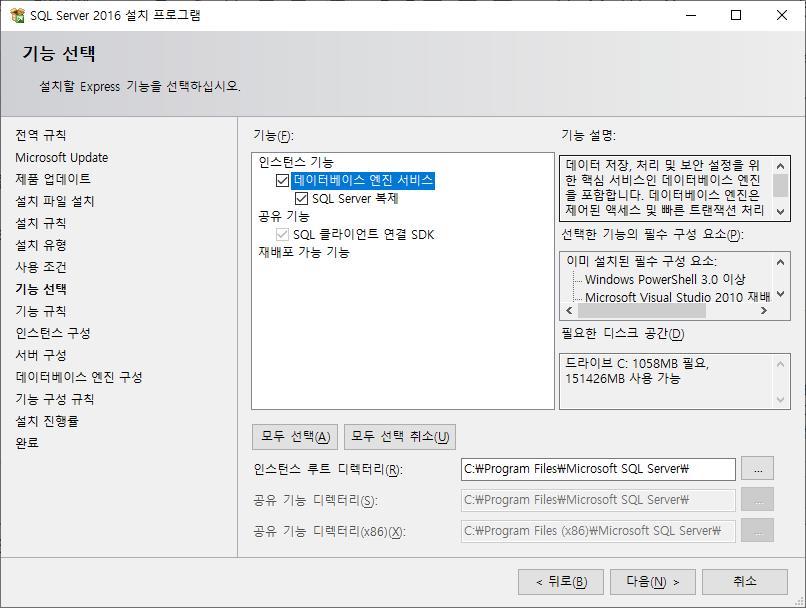Viewport: 806px width, 608px height.
Task: Click the 인스턴스 기능 group heading
Action: pyautogui.click(x=296, y=162)
